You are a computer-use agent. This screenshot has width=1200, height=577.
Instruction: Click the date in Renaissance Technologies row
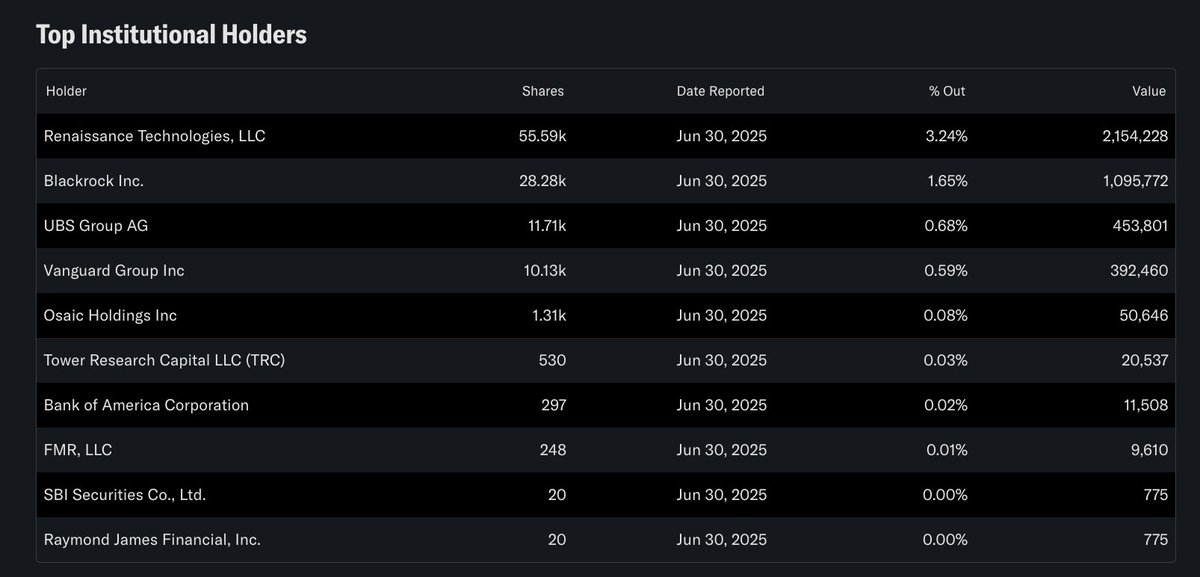click(x=721, y=136)
